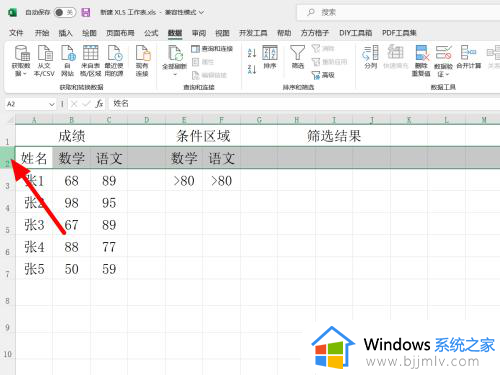Select cell with score 95
Viewport: 500px width, 375px height.
point(109,202)
